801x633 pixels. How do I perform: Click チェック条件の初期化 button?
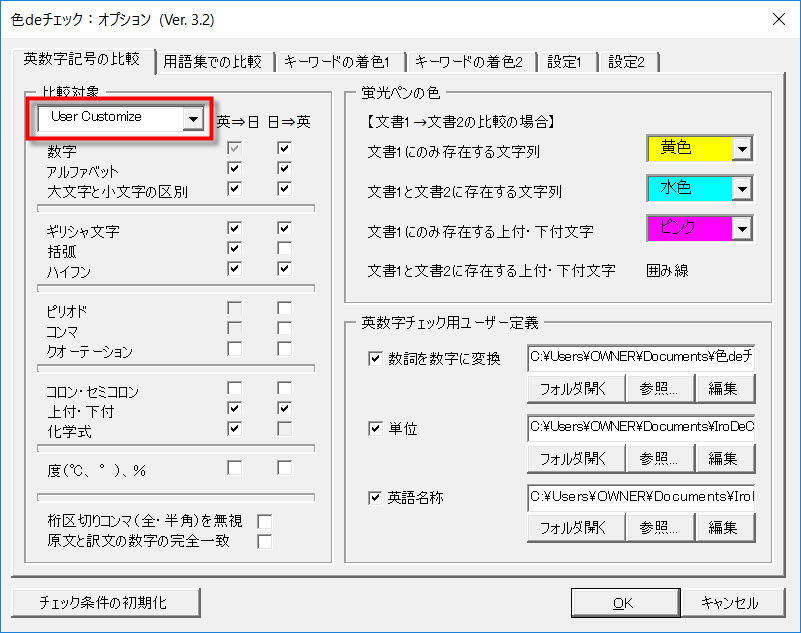coord(105,602)
